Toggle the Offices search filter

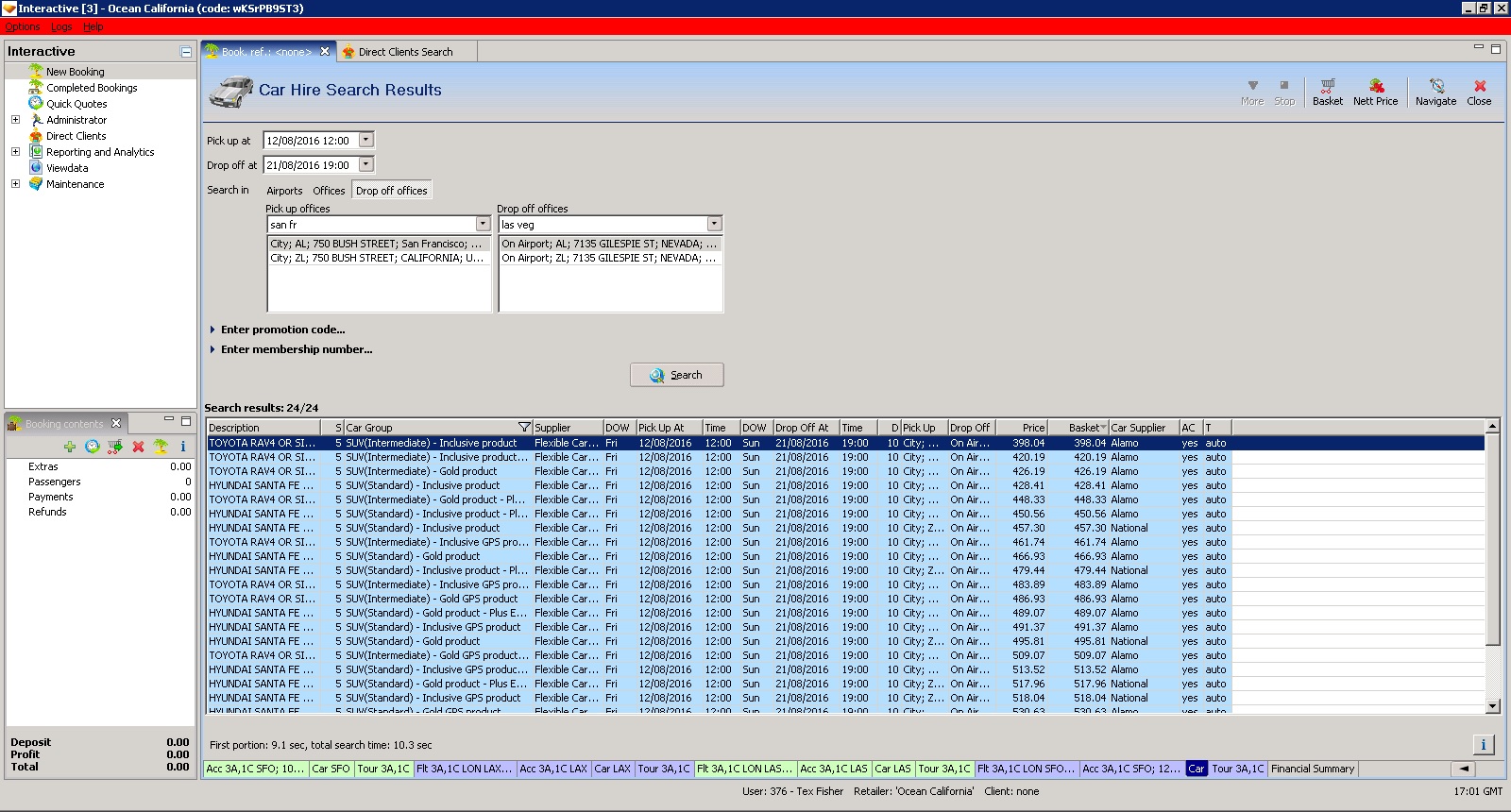(x=329, y=191)
